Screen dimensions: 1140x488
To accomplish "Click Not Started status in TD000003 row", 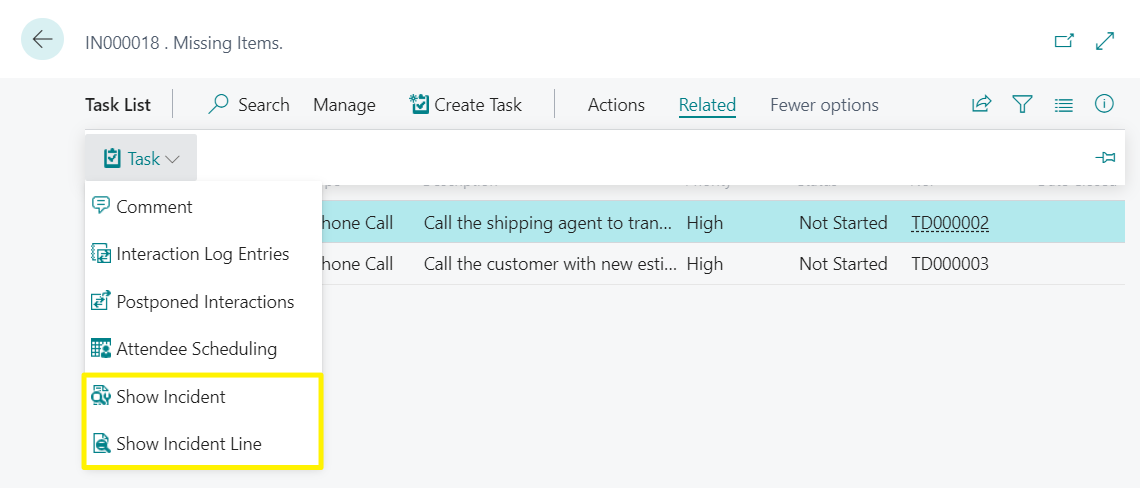I will pos(843,263).
